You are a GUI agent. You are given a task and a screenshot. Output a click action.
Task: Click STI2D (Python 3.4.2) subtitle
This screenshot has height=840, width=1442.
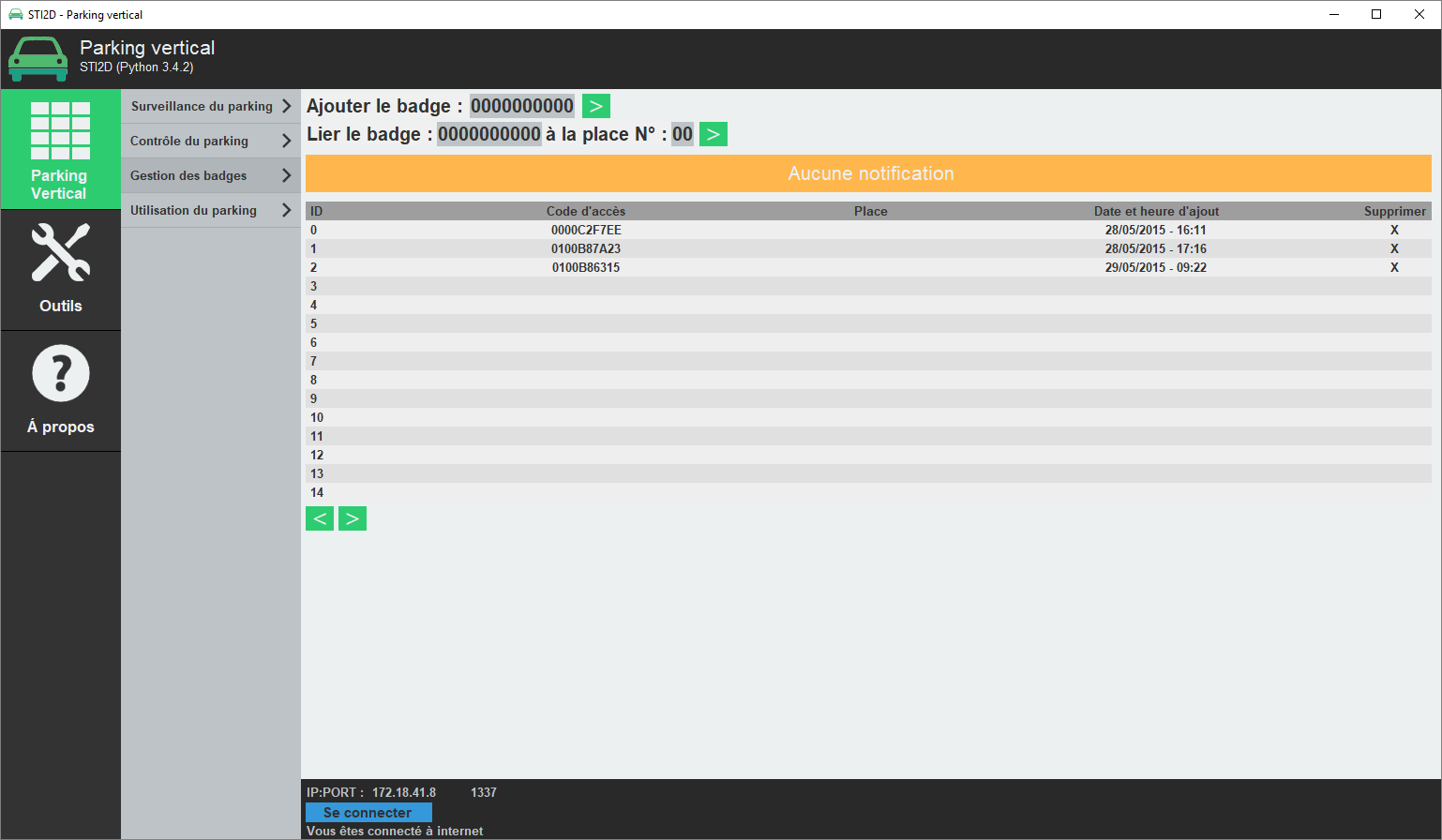[137, 67]
